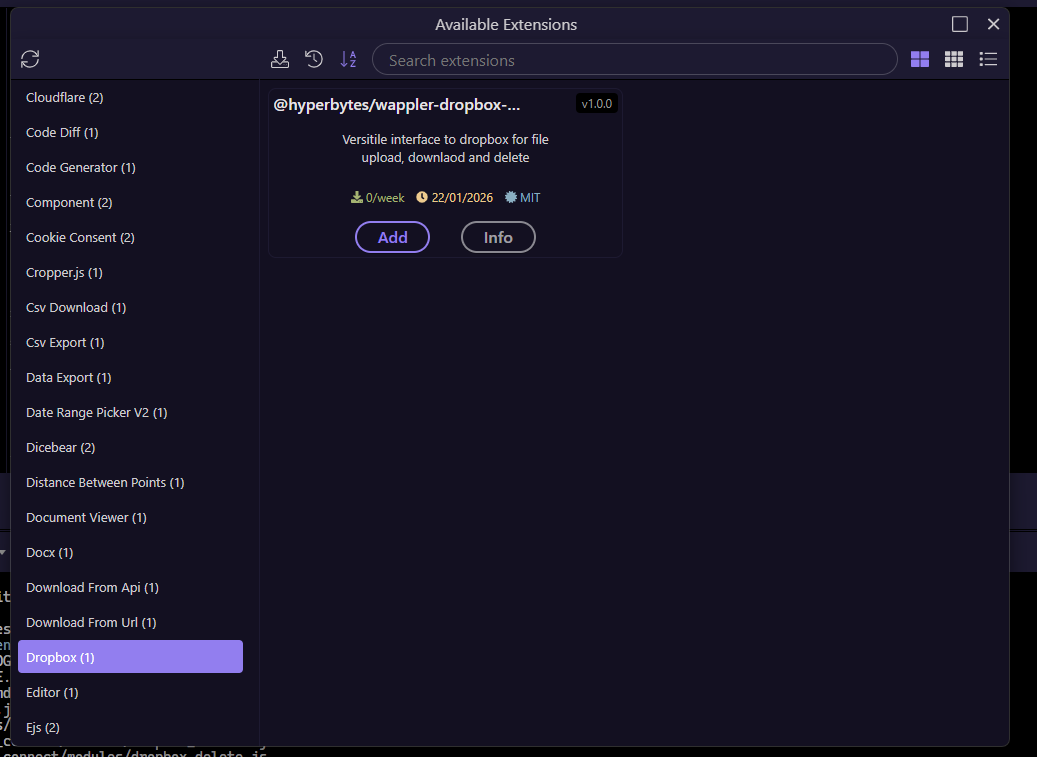Sort extensions by downloads icon
The image size is (1037, 757).
coord(281,60)
